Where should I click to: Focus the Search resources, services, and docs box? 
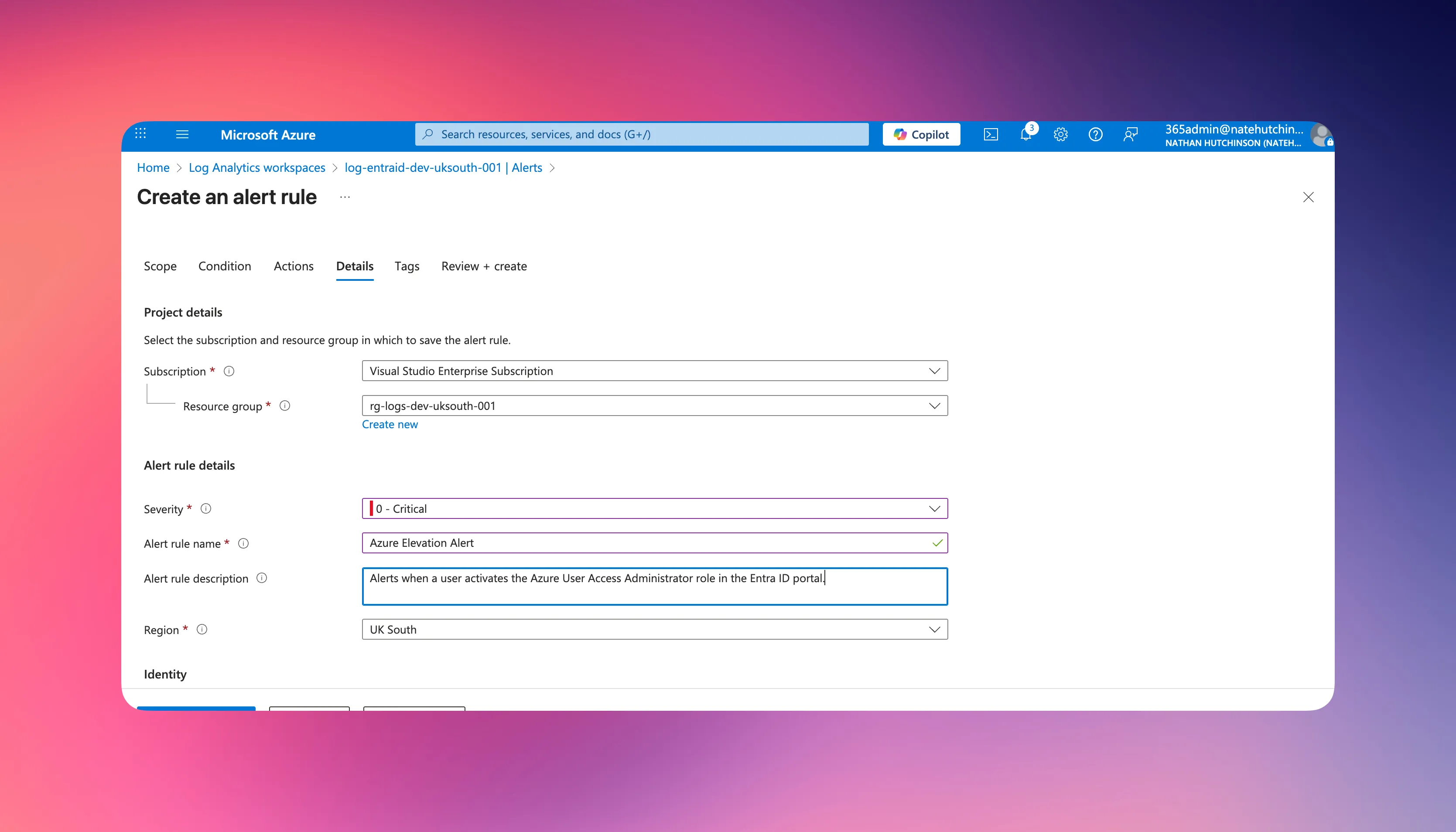click(642, 134)
